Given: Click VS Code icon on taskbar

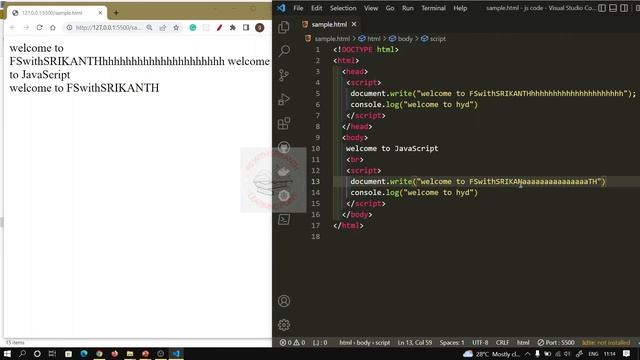Looking at the screenshot, I should [x=176, y=353].
